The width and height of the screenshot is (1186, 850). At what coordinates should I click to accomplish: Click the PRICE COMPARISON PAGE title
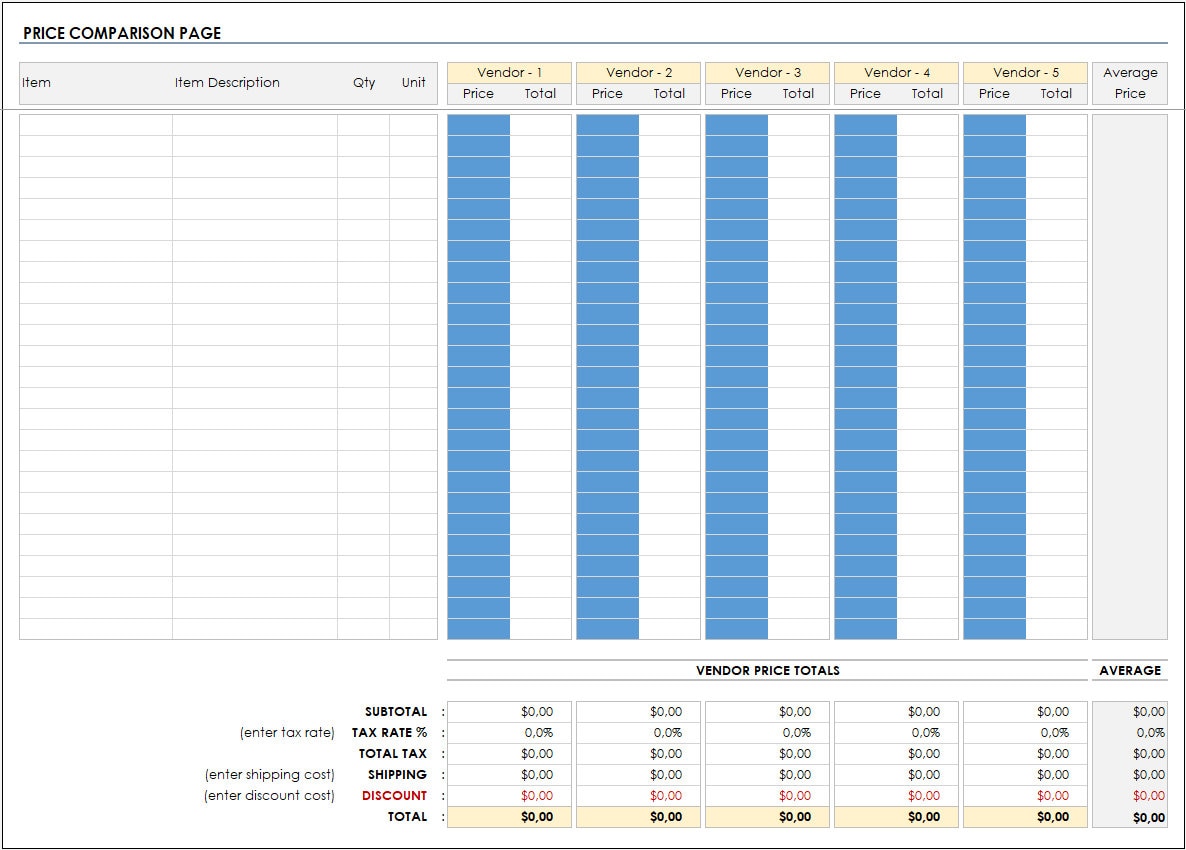coord(123,32)
